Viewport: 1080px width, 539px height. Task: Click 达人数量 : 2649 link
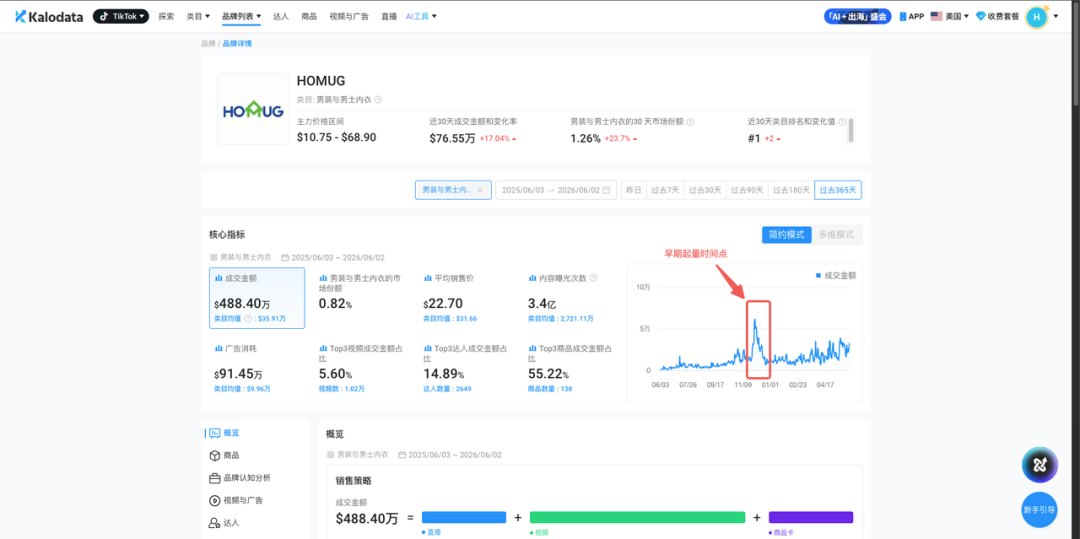(447, 389)
